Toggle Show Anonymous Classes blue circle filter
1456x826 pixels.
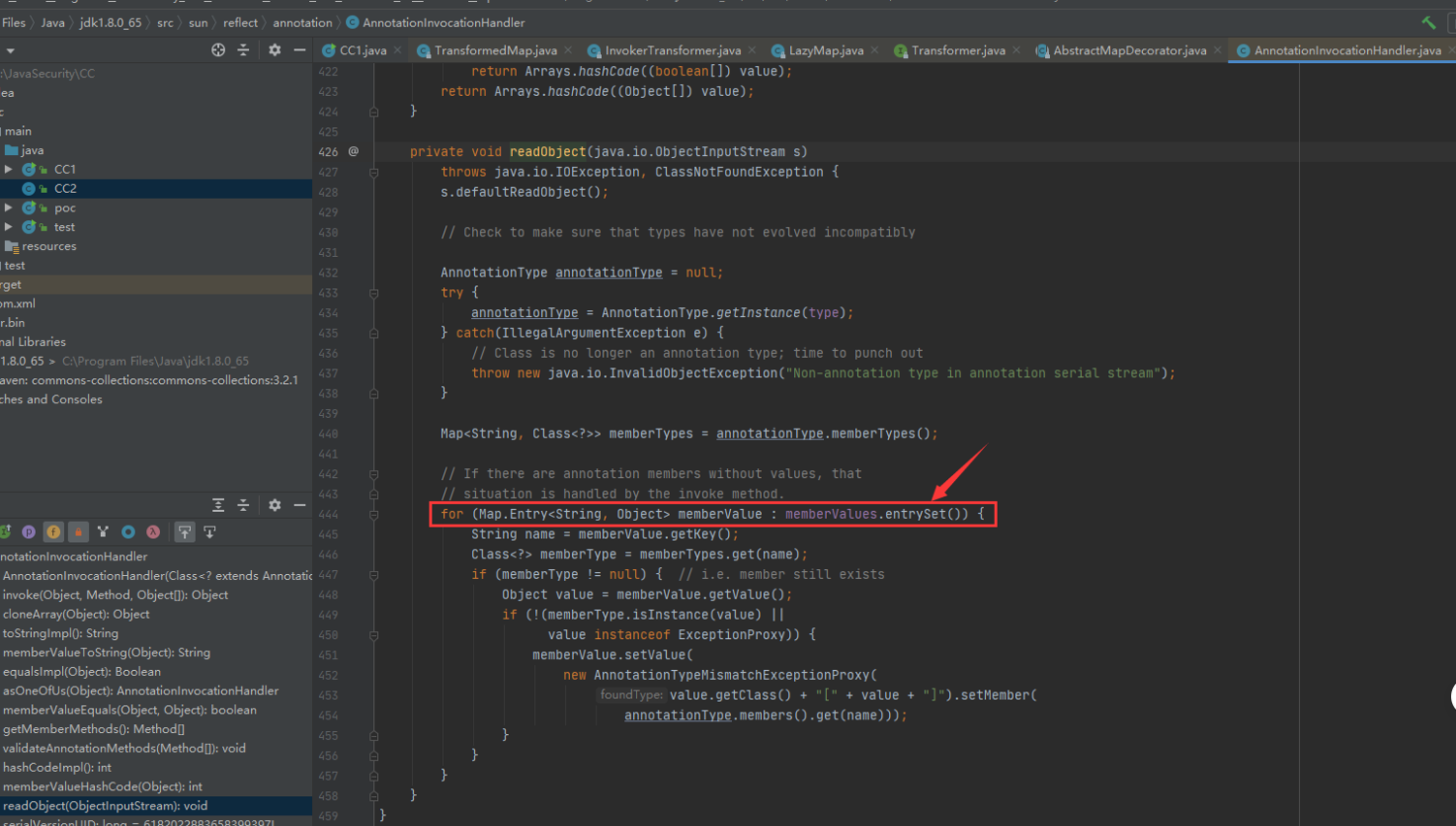tap(128, 532)
